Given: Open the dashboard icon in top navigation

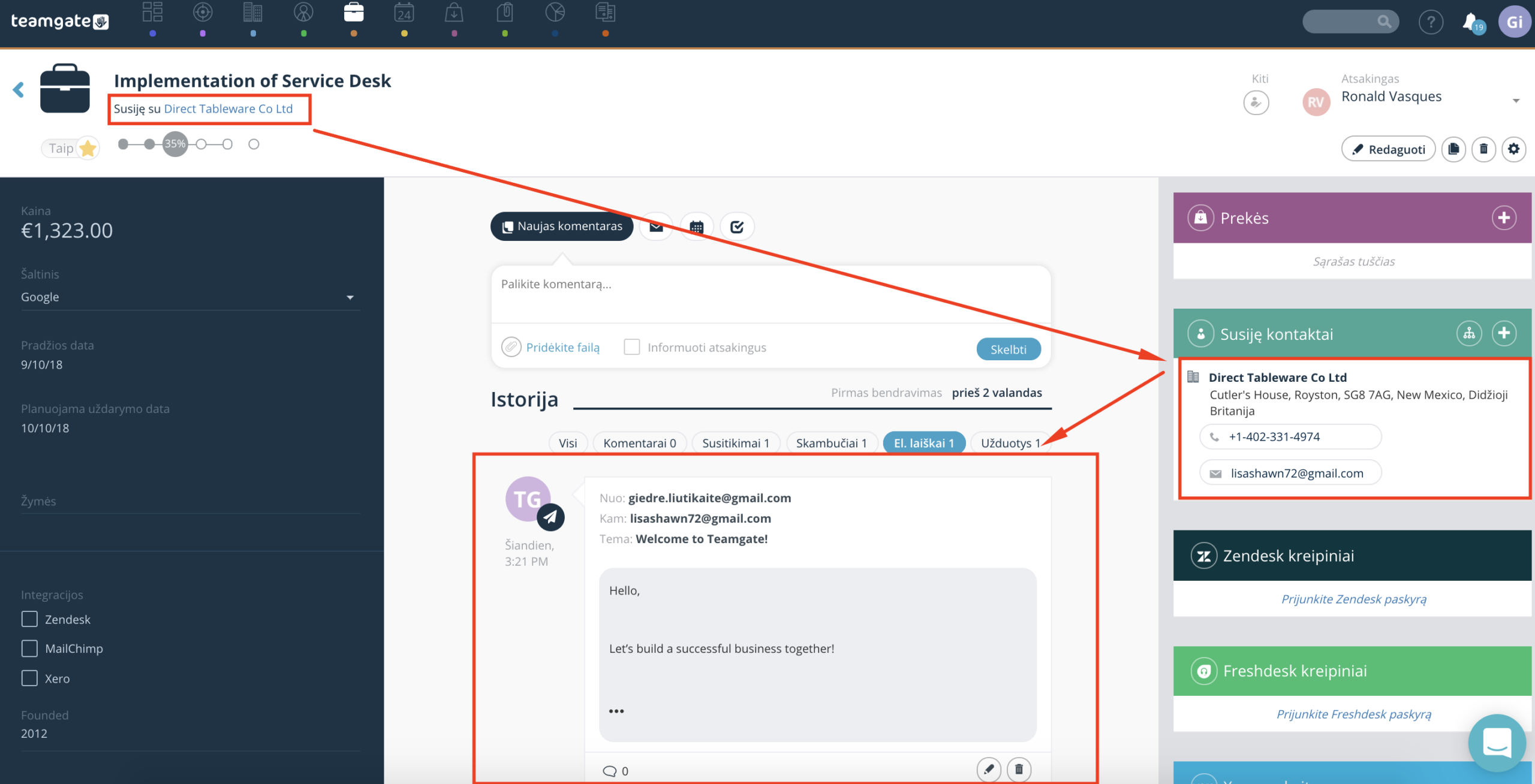Looking at the screenshot, I should (x=152, y=12).
